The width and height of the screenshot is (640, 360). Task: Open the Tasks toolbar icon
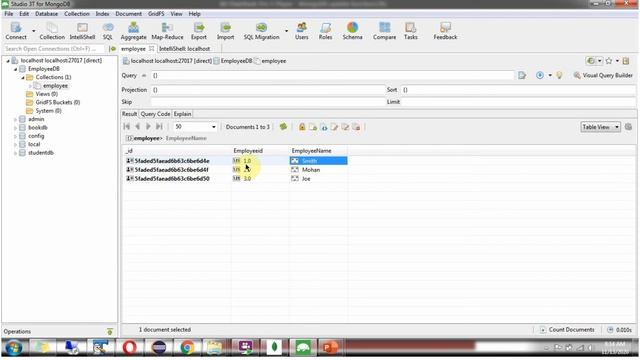(411, 31)
